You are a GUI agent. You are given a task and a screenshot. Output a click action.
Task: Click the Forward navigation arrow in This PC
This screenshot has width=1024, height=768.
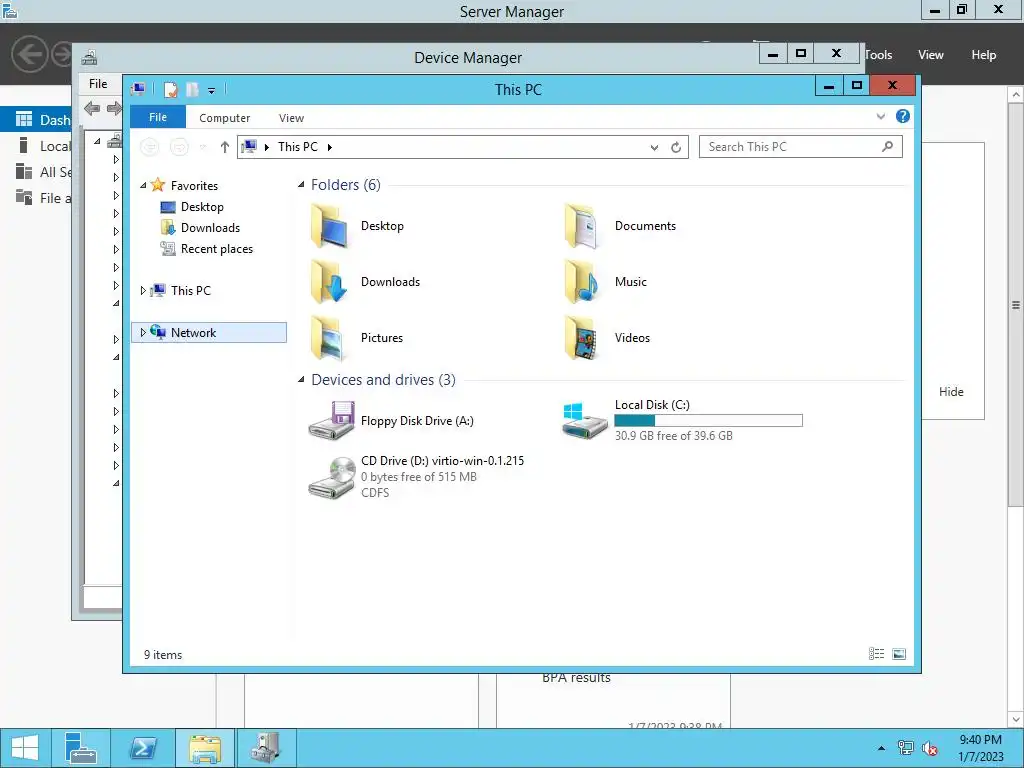point(179,147)
